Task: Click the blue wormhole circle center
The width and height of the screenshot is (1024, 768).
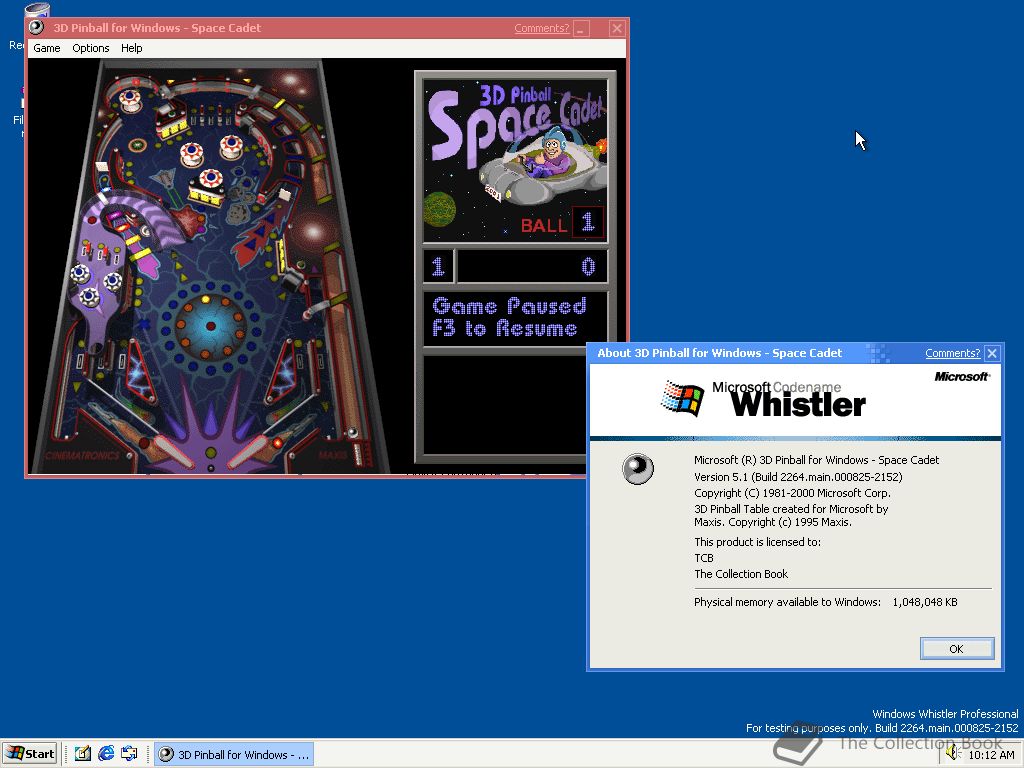Action: pos(210,325)
